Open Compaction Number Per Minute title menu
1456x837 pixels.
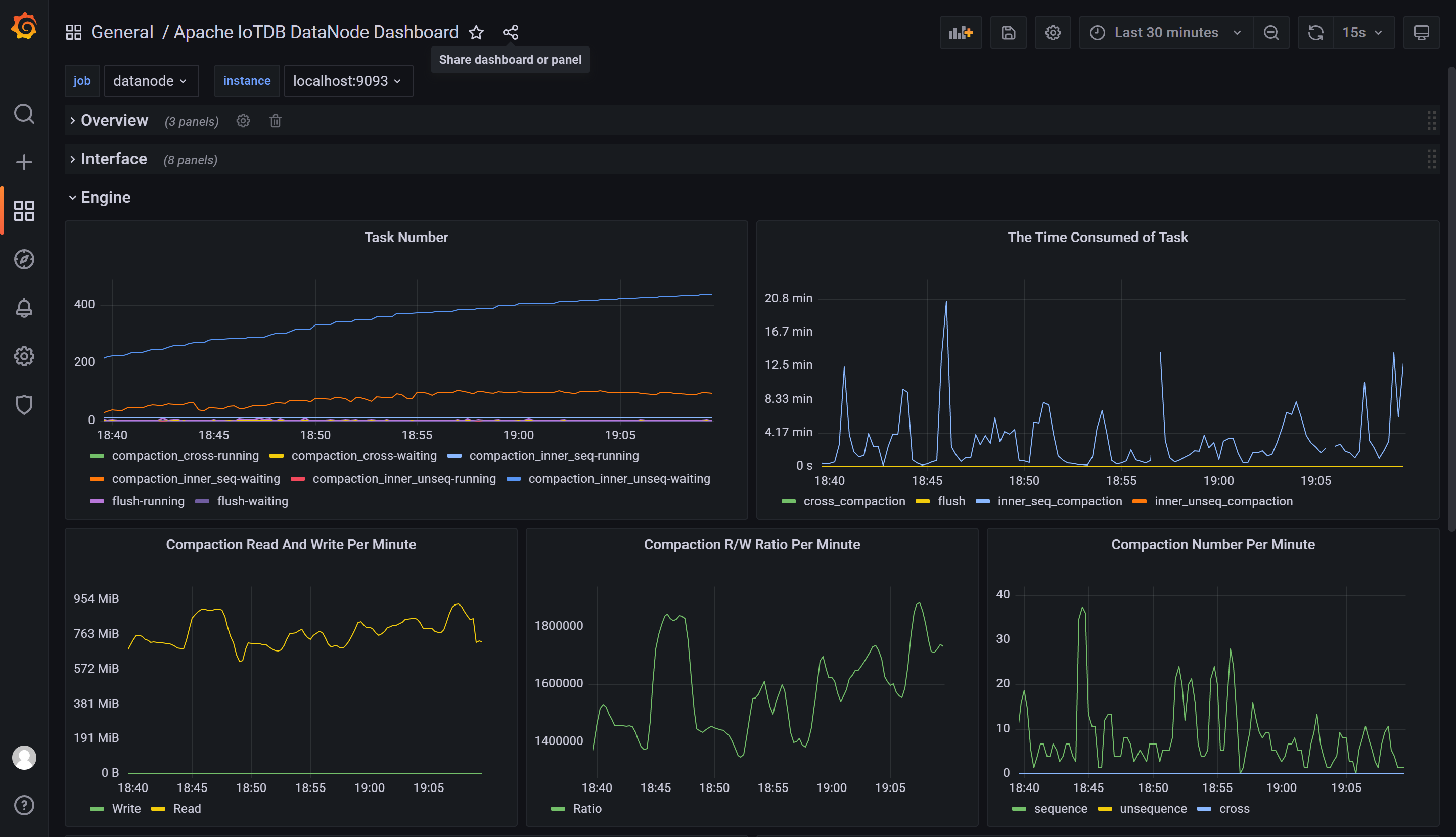point(1213,544)
